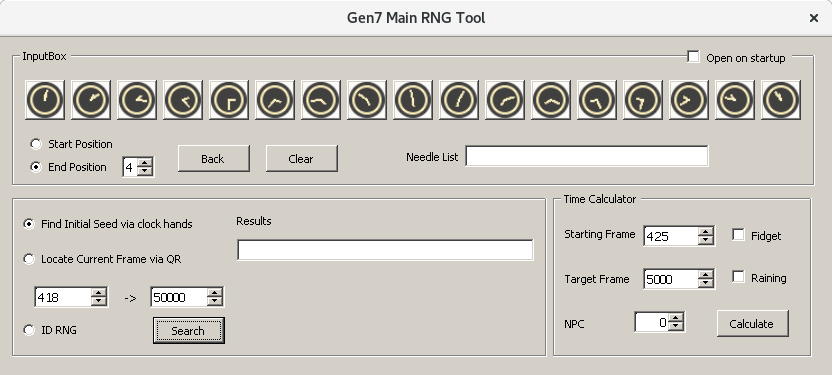This screenshot has height=375, width=832.
Task: Increase the Target Frame value with up arrow
Action: click(705, 274)
